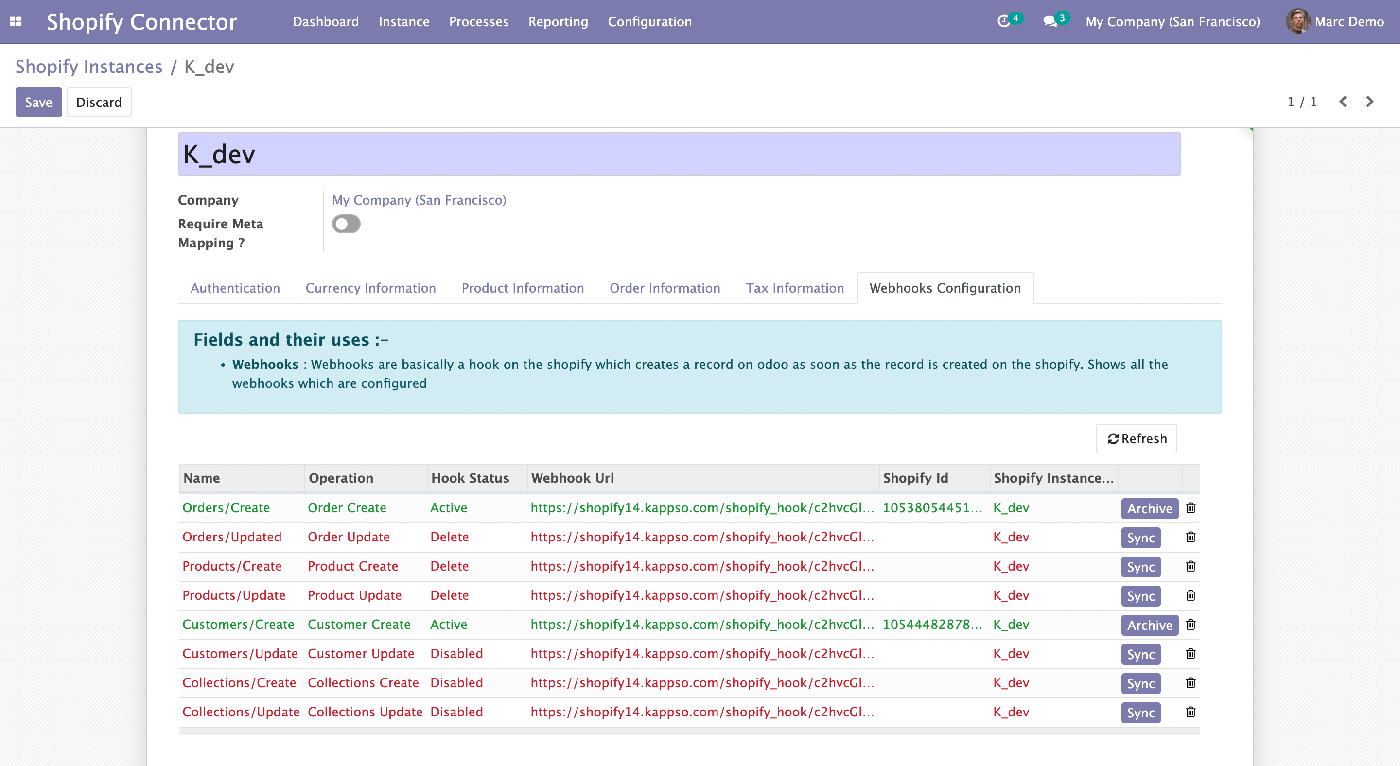1400x766 pixels.
Task: Save the Shopify instance record
Action: tap(39, 102)
